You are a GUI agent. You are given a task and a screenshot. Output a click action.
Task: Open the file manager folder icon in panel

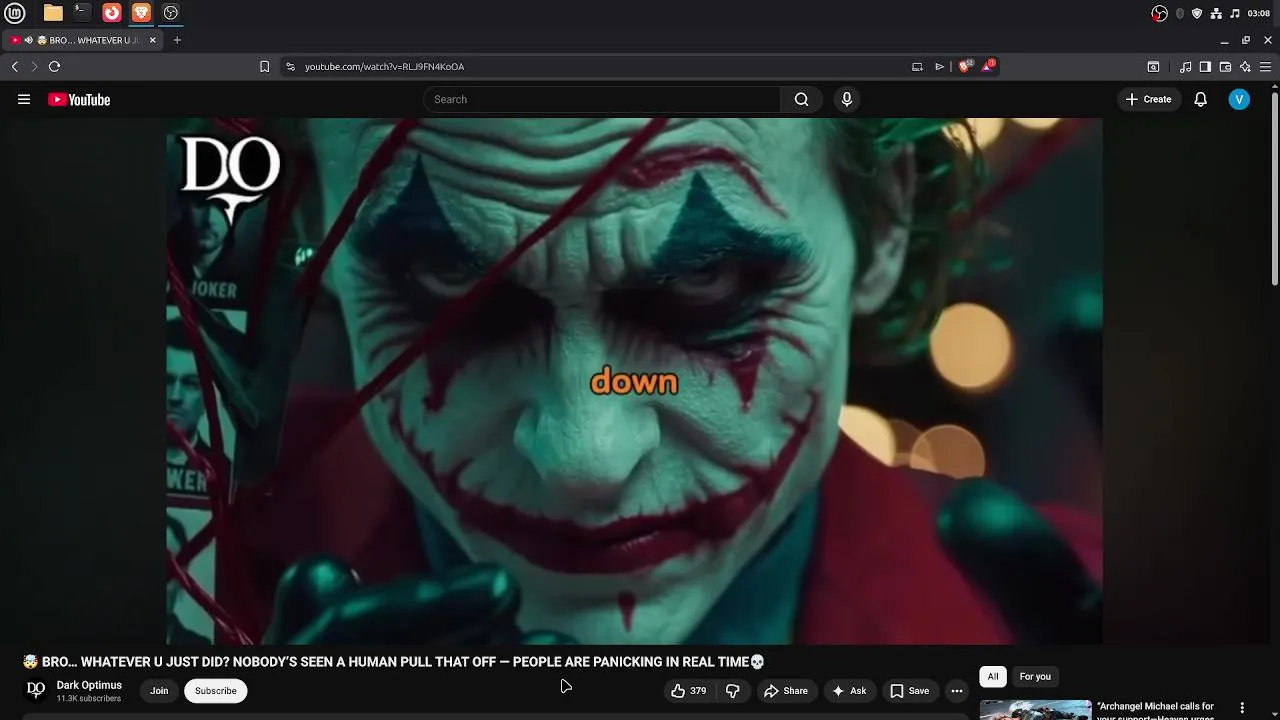(x=53, y=13)
